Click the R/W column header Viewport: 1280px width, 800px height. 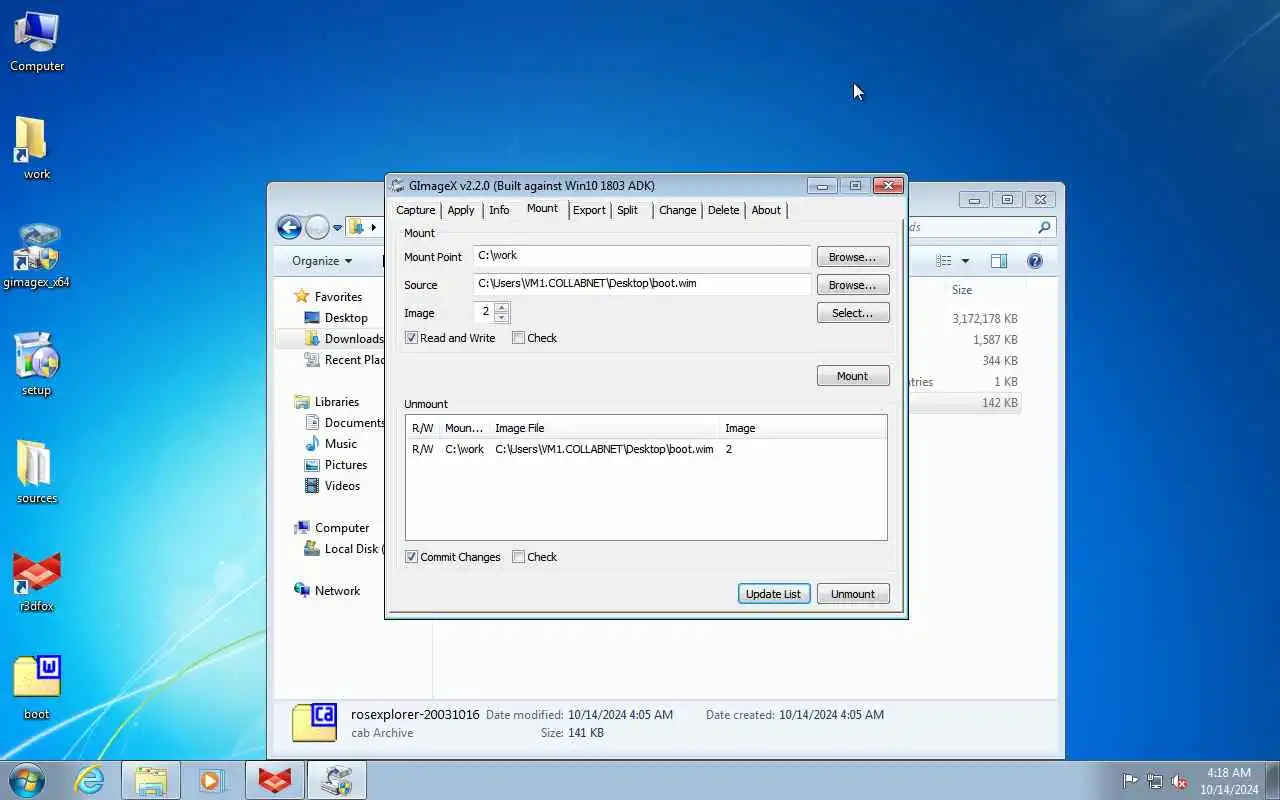pyautogui.click(x=423, y=428)
